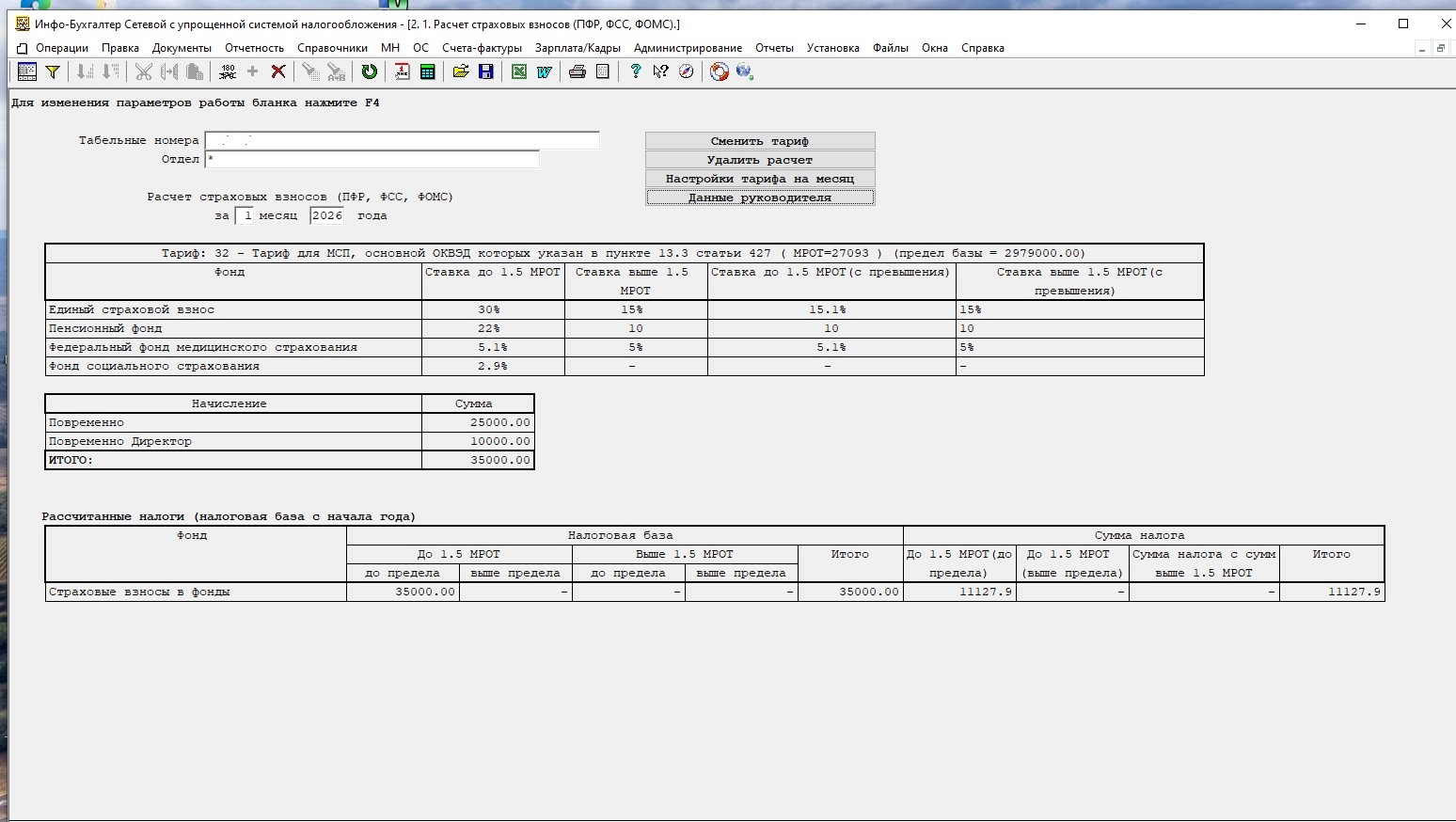Open the Отчетность menu
This screenshot has width=1456, height=822.
point(254,48)
